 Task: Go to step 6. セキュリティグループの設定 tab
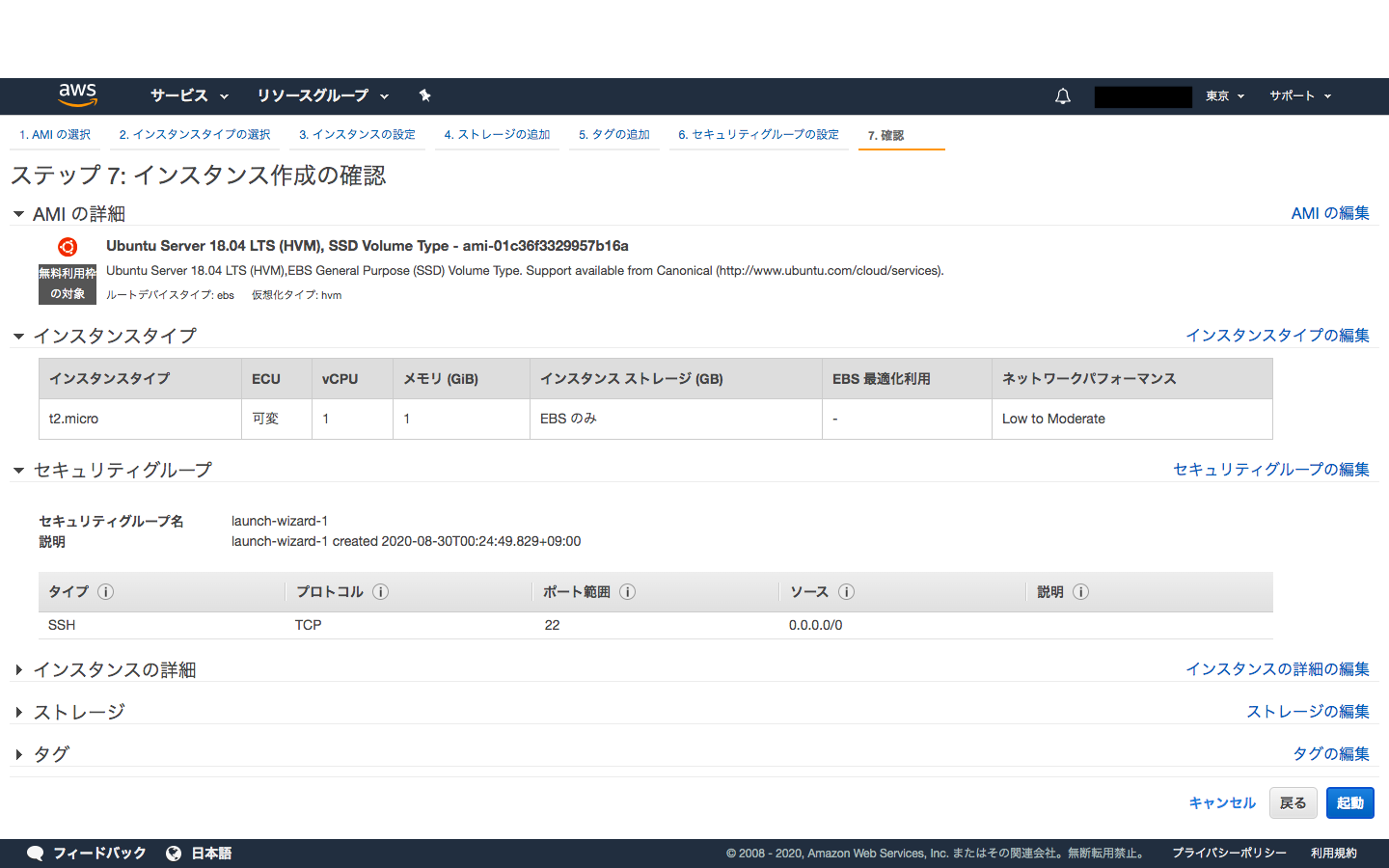coord(758,135)
